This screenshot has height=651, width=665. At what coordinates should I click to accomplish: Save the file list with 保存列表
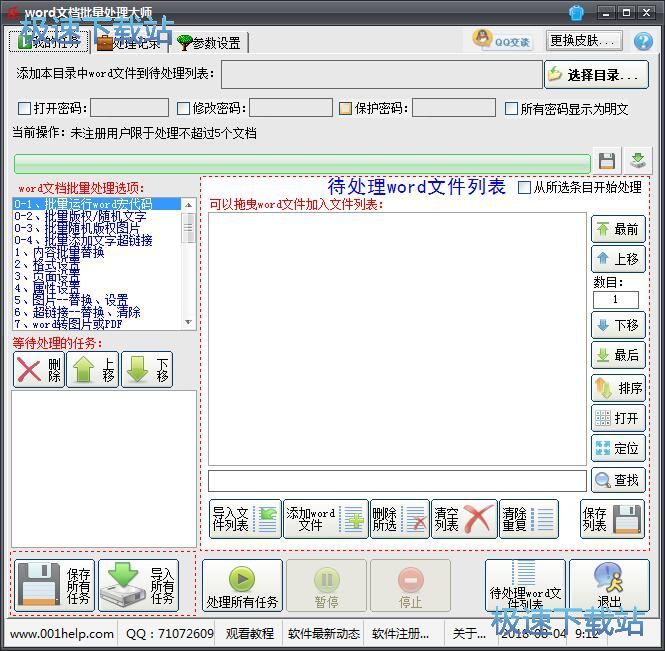tap(612, 519)
